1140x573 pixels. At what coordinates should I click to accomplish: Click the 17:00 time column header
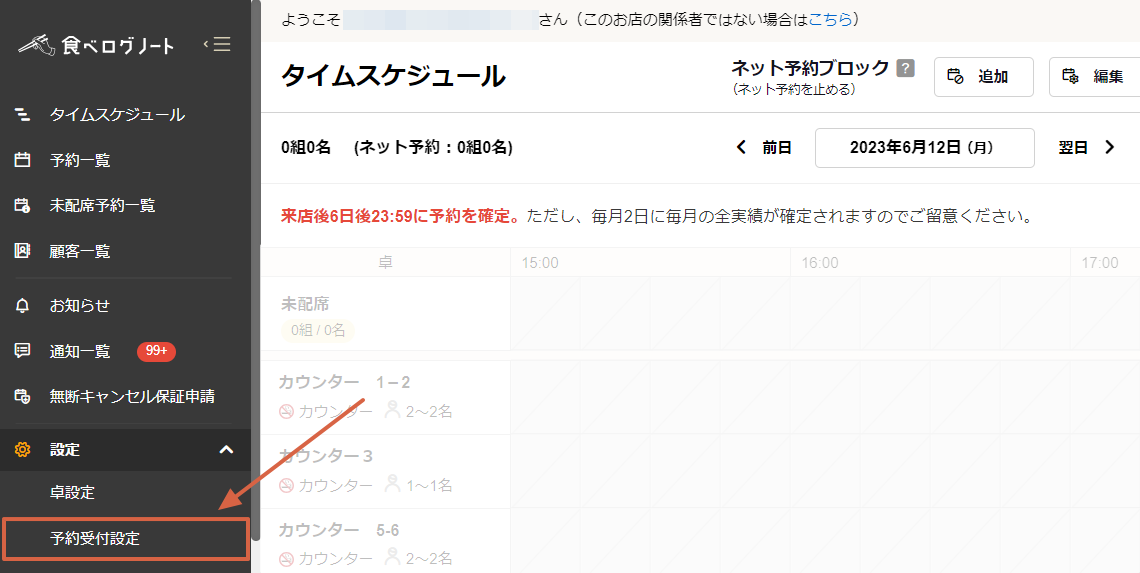[x=1100, y=263]
